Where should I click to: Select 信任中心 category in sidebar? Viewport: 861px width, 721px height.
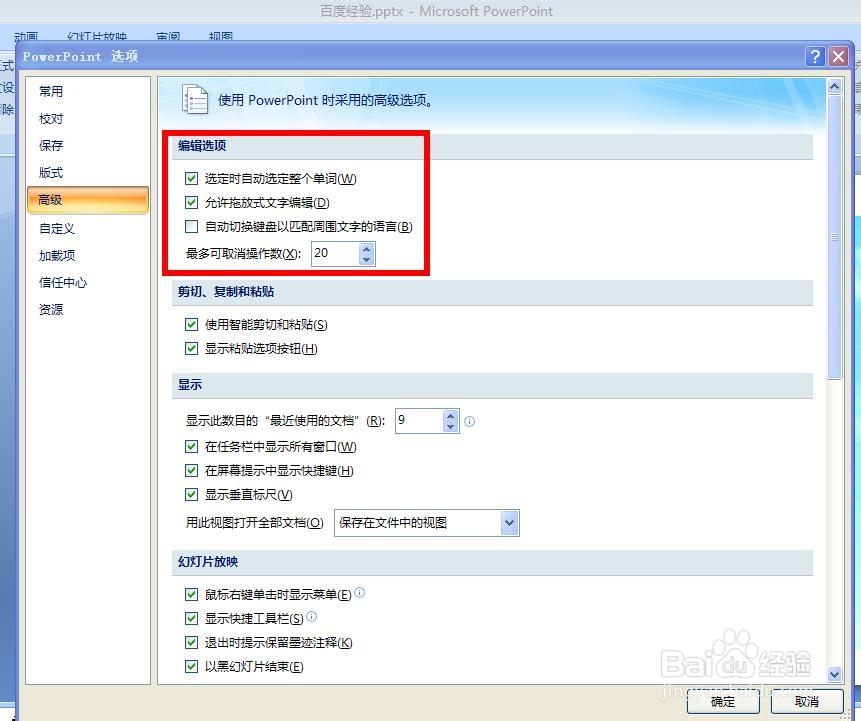coord(88,282)
